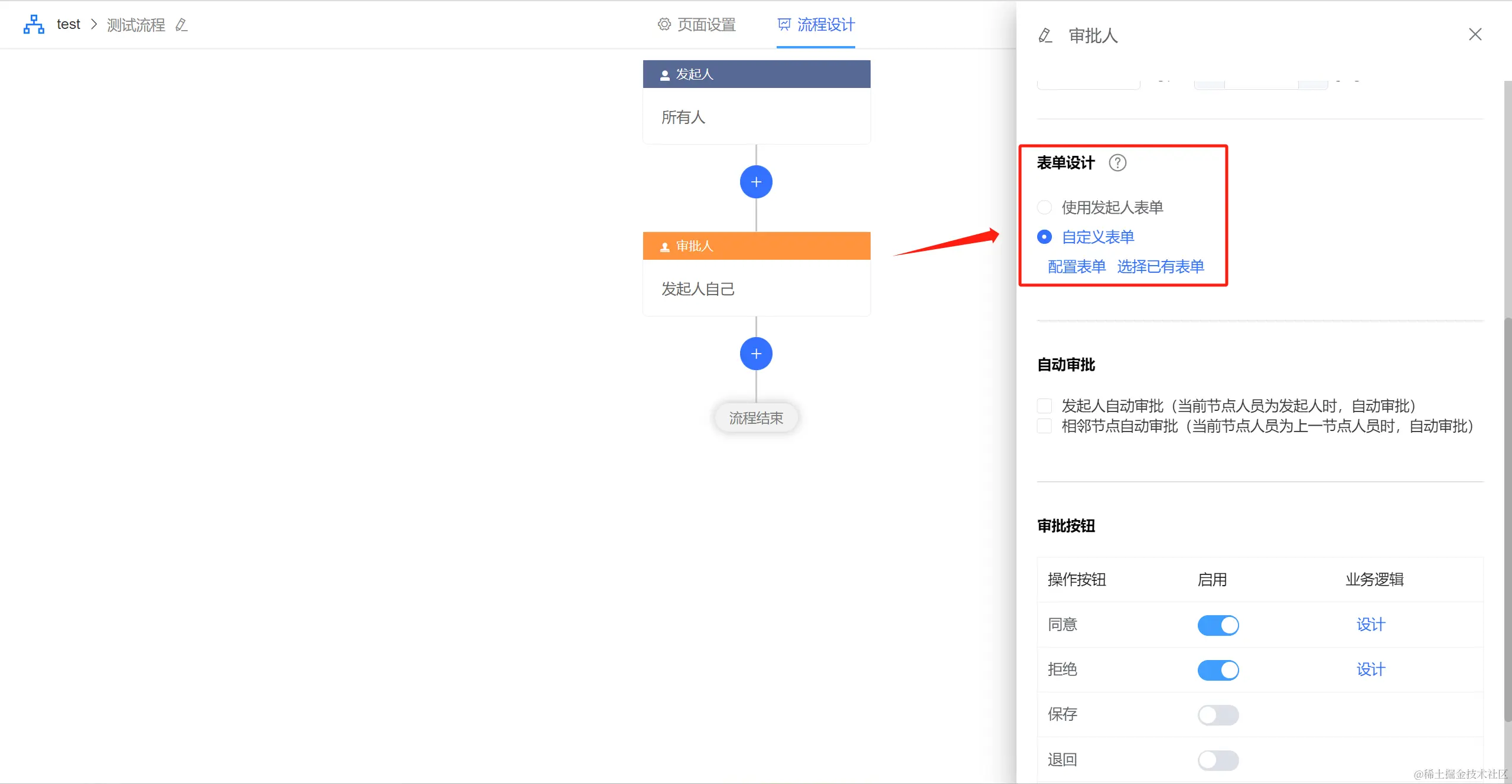Click the gear icon of 页面设置

664,24
